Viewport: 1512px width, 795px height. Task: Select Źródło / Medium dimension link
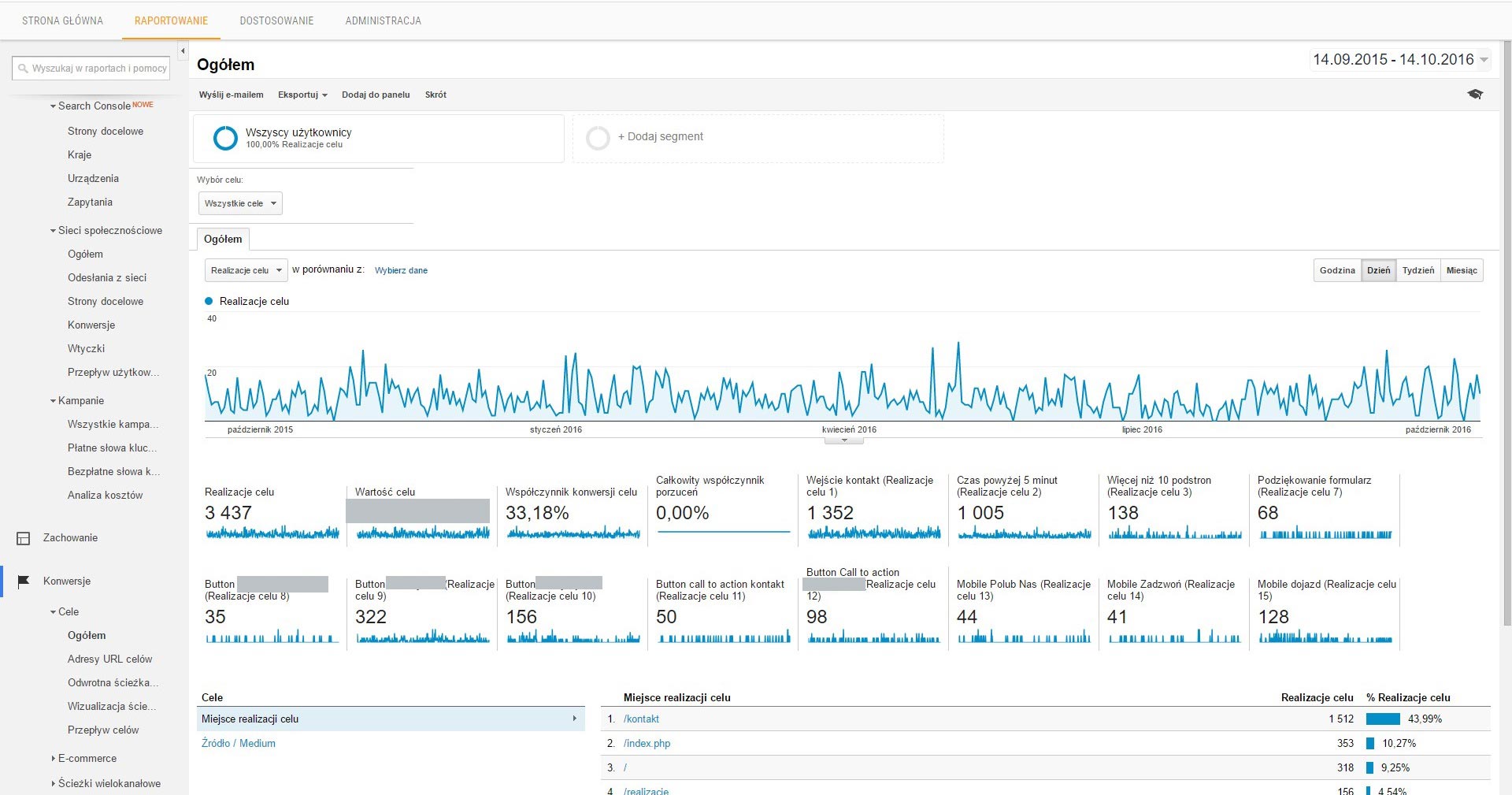239,743
